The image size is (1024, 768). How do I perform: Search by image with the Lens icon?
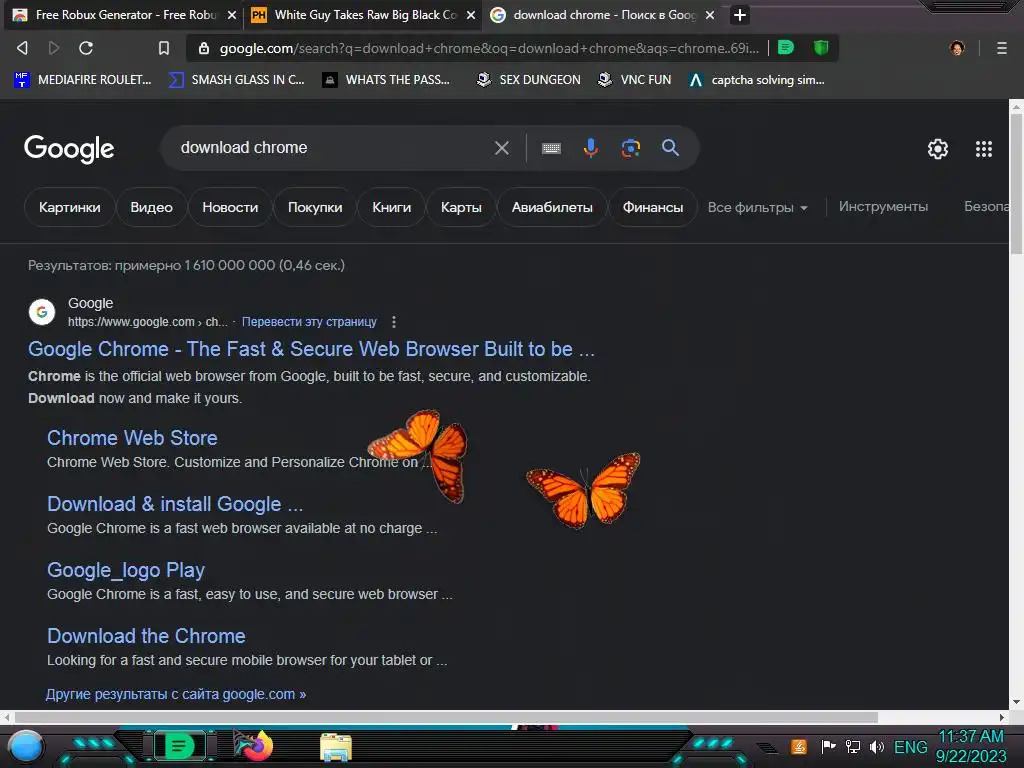[630, 148]
